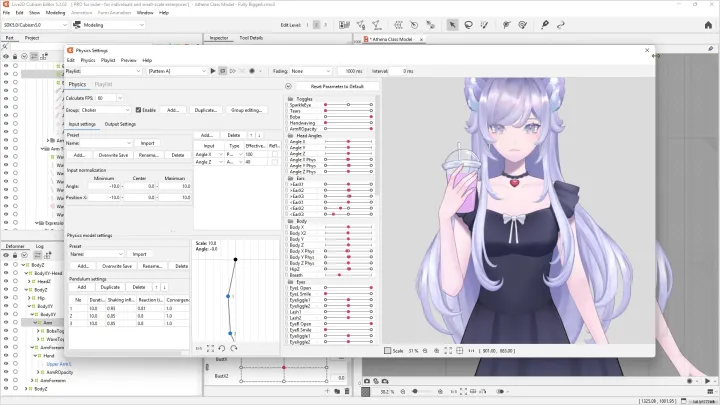Switch to the Playlist tab
720x405 pixels.
(103, 84)
